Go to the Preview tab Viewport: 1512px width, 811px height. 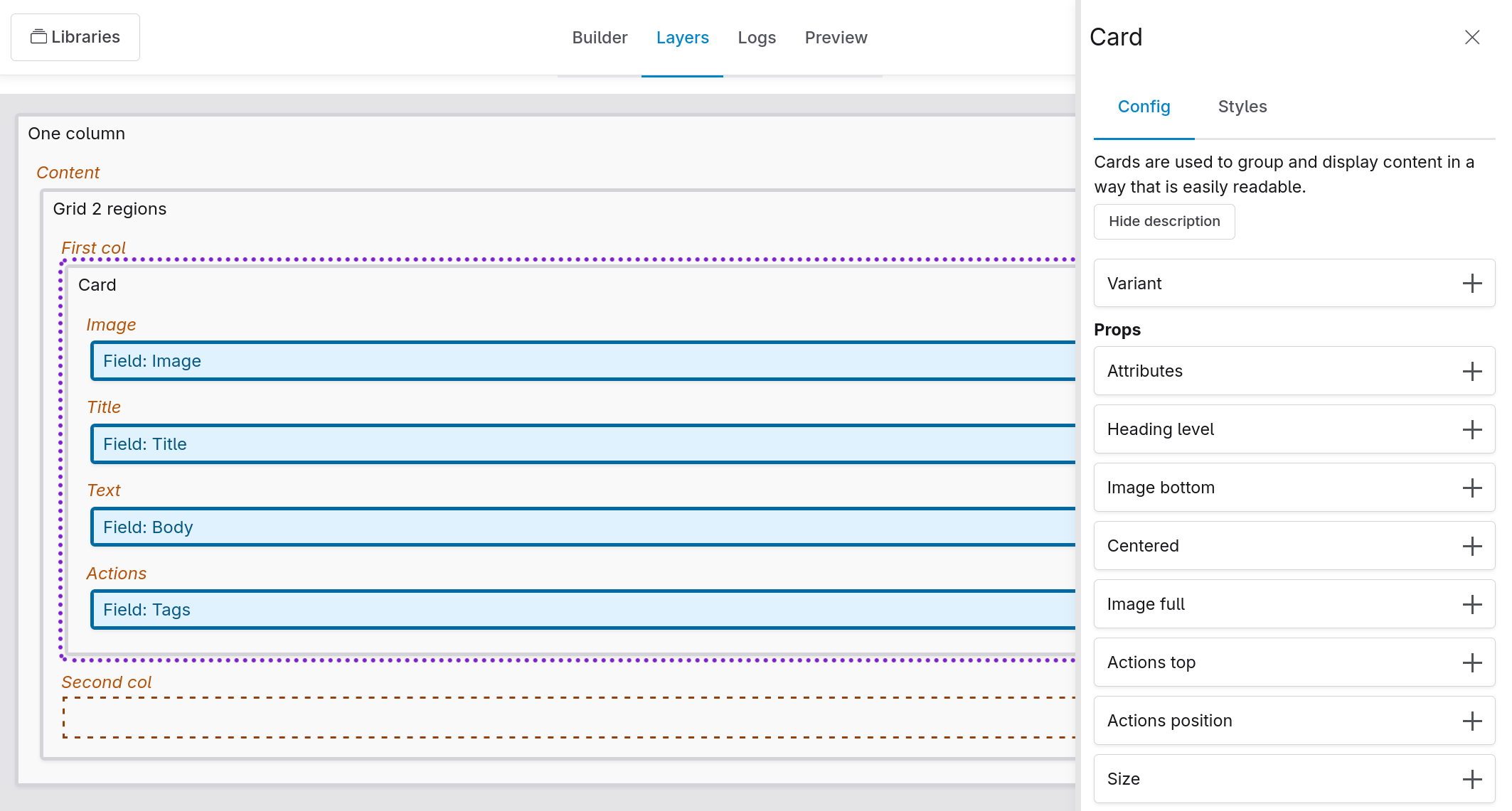click(x=836, y=38)
